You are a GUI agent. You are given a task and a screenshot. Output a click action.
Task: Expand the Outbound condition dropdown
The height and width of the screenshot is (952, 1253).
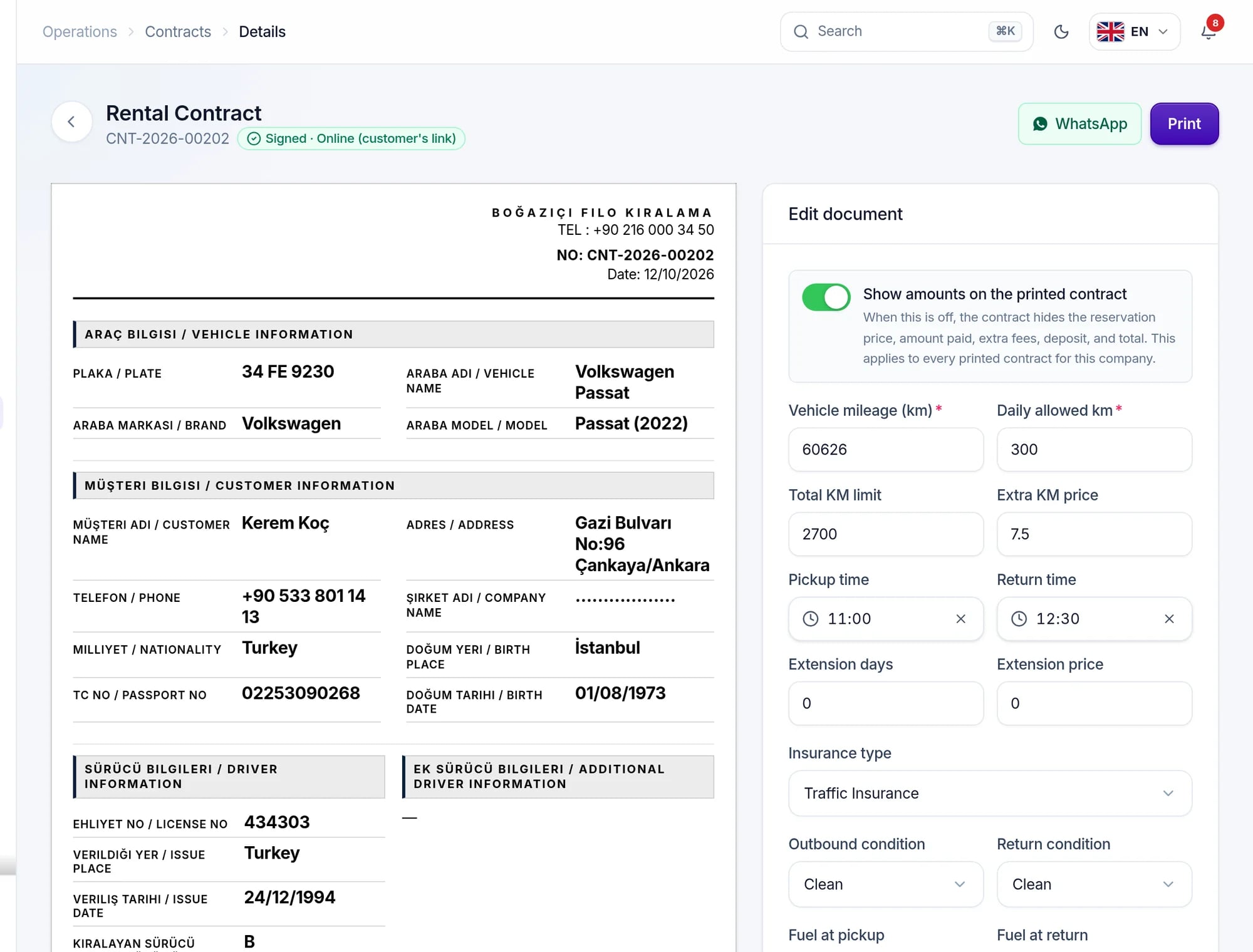885,884
